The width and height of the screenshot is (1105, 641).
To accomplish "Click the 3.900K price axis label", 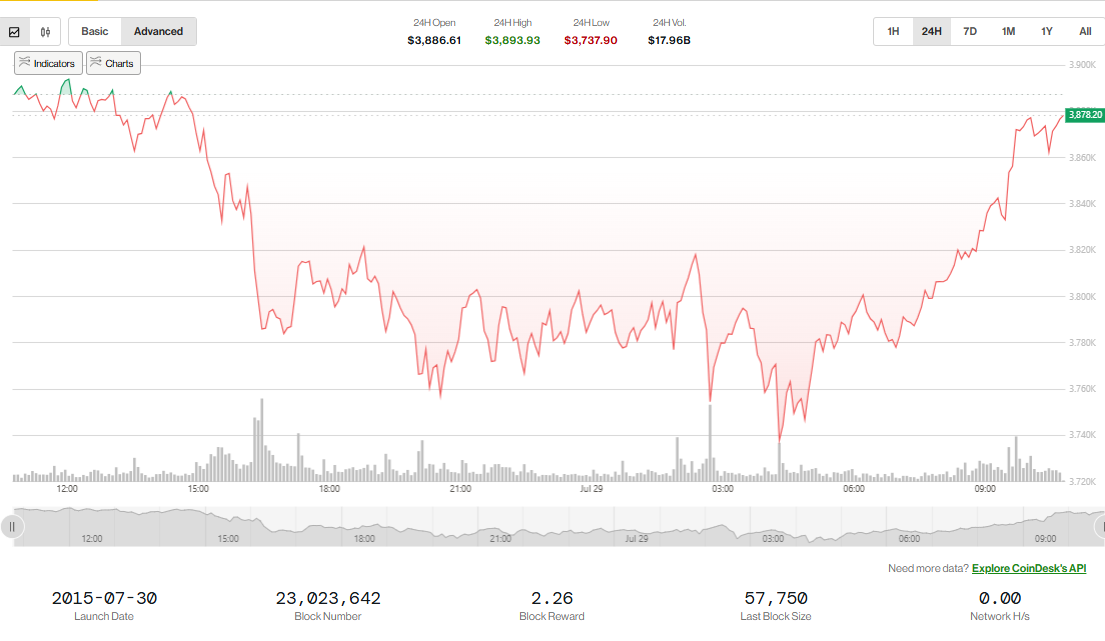I will pyautogui.click(x=1082, y=65).
